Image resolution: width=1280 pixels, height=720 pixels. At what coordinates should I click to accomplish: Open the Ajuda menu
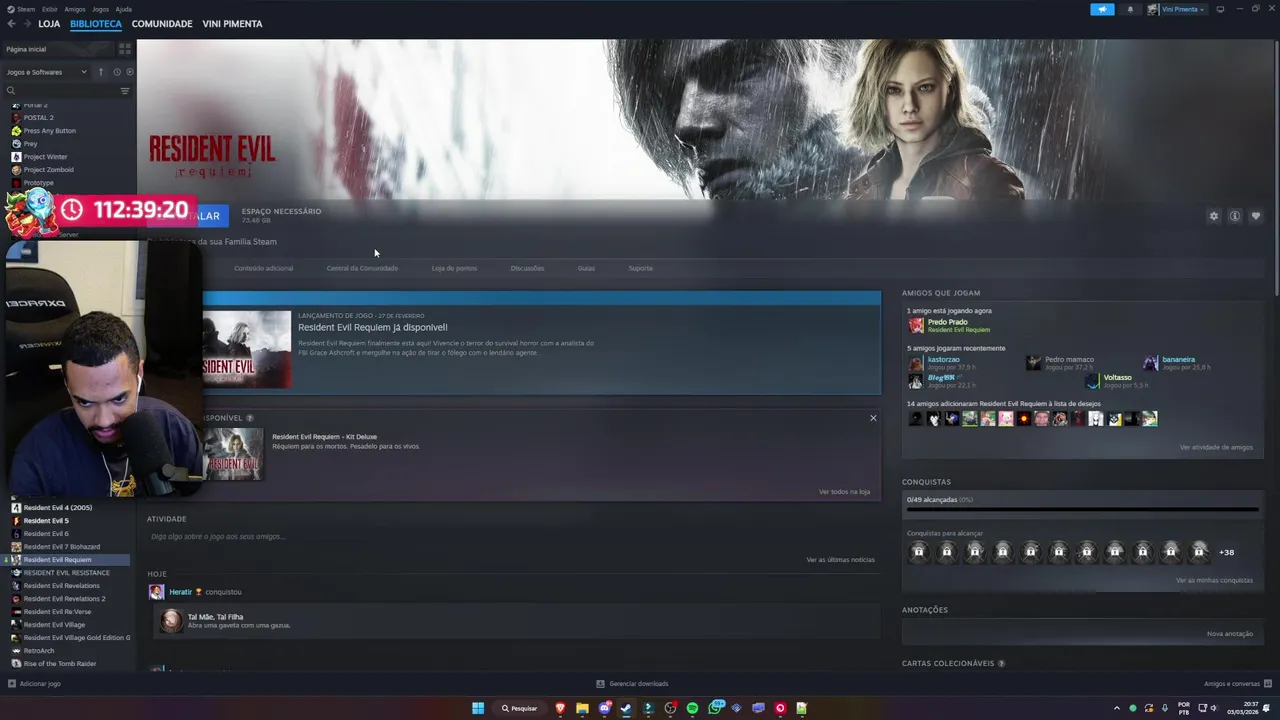pos(123,9)
